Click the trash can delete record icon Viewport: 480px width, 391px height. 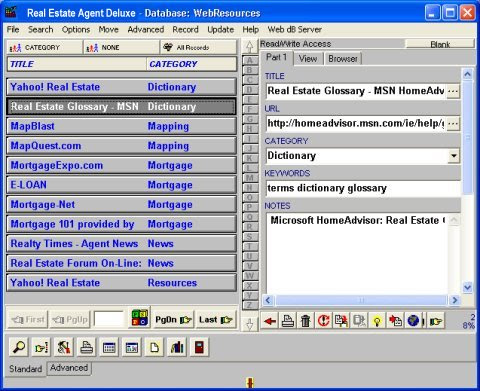(305, 321)
